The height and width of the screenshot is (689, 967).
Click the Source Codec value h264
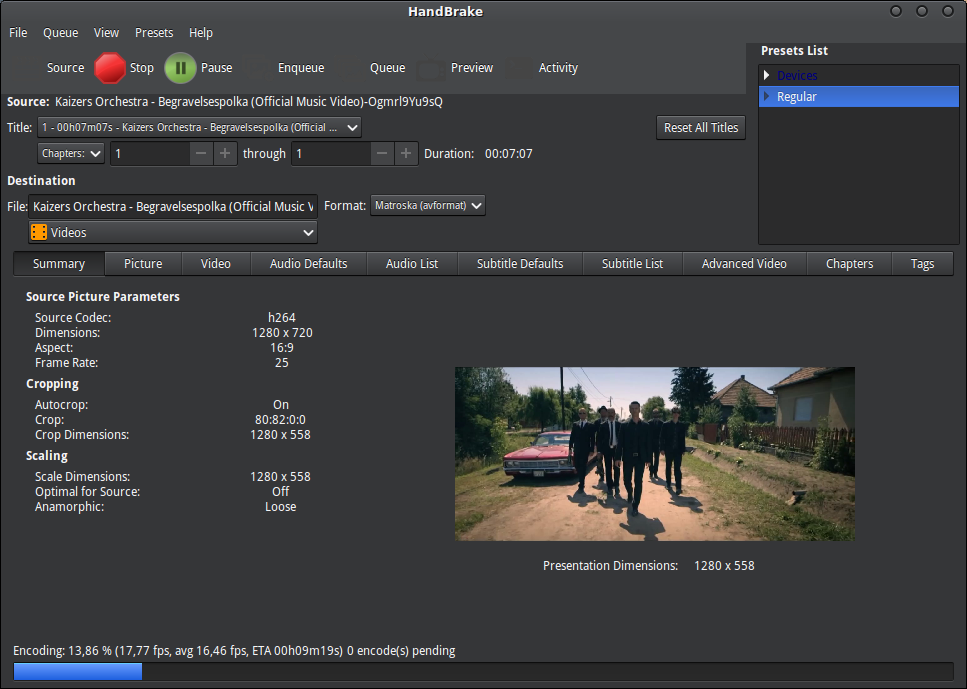point(282,318)
